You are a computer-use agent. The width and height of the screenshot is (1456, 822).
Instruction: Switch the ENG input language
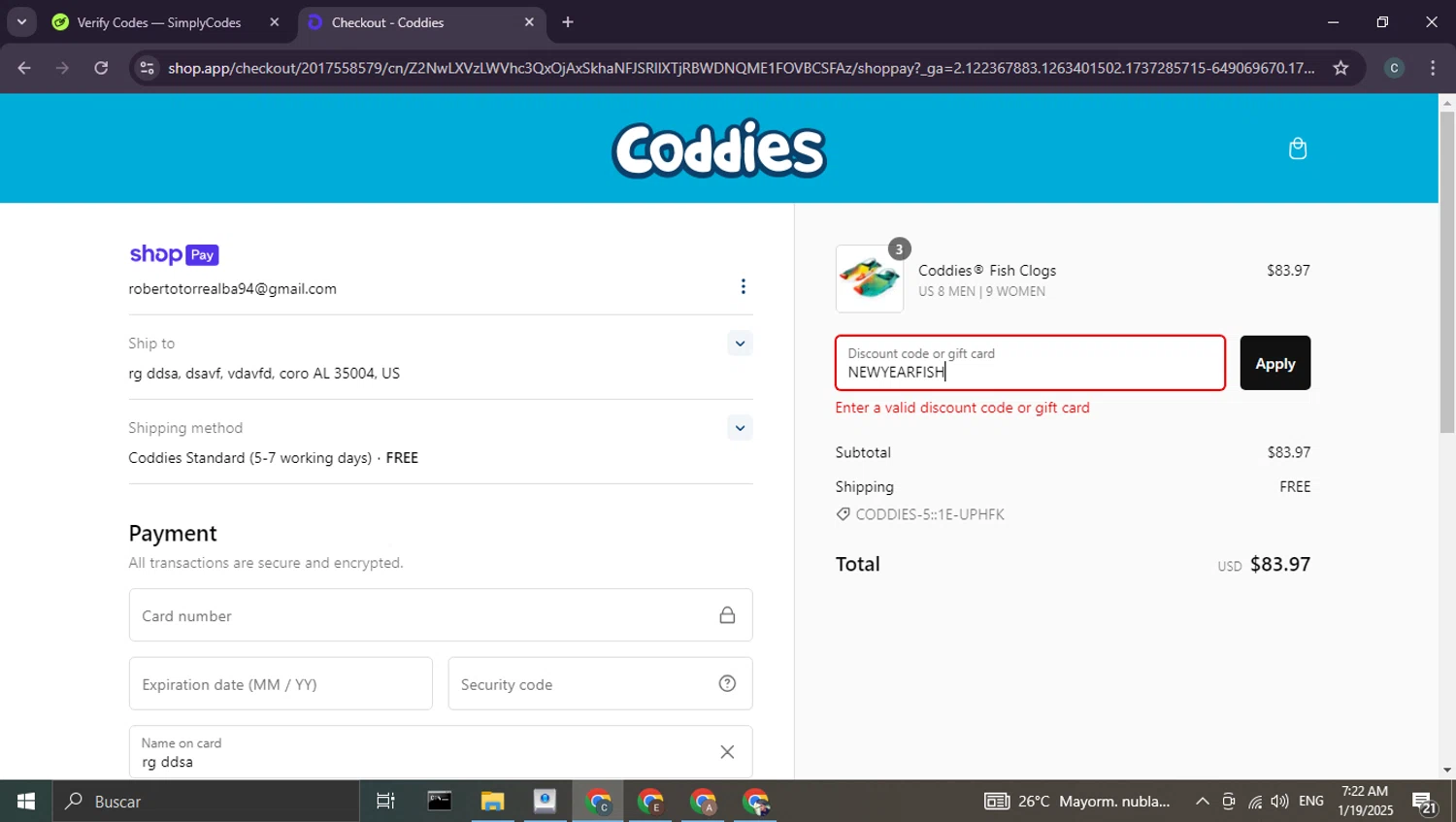(x=1311, y=801)
